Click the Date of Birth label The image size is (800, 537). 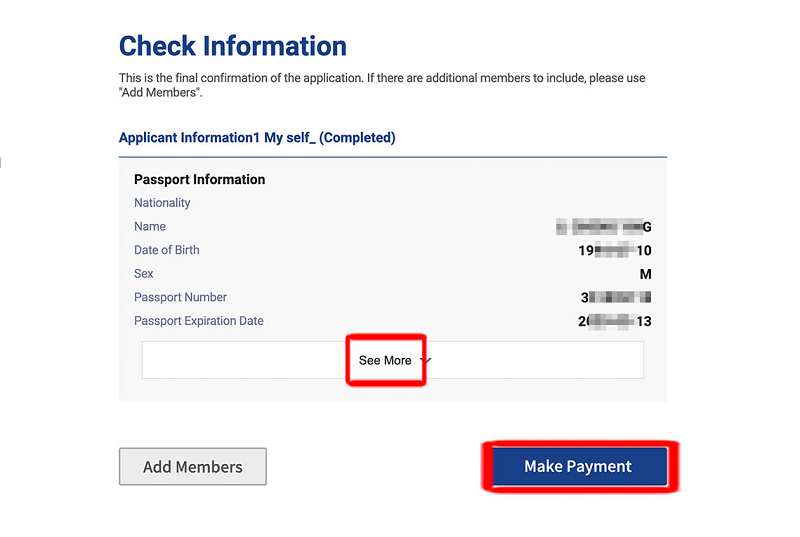[x=167, y=250]
